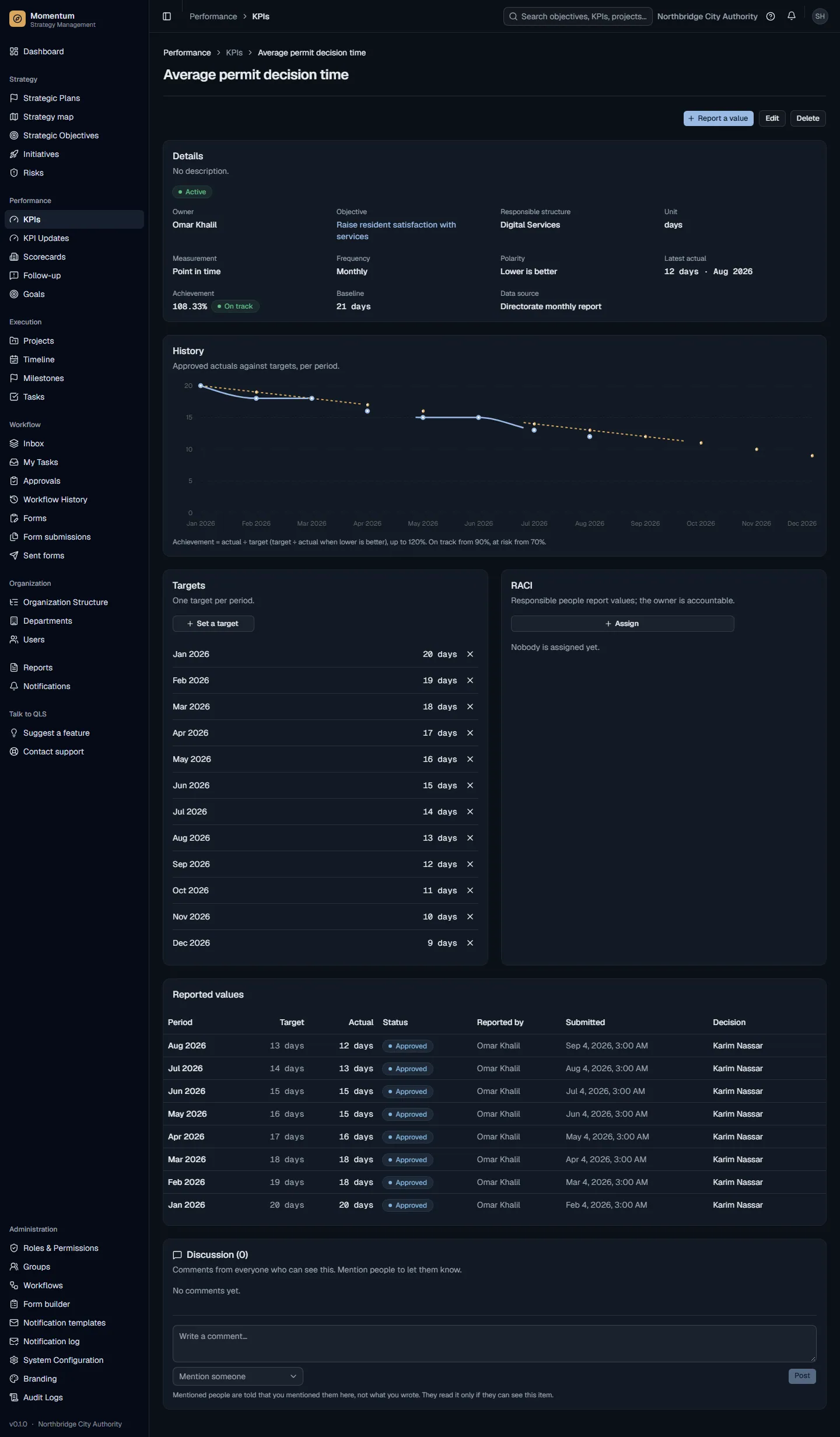The image size is (840, 1437).
Task: Click KPIs in page breadcrumb
Action: pyautogui.click(x=234, y=53)
